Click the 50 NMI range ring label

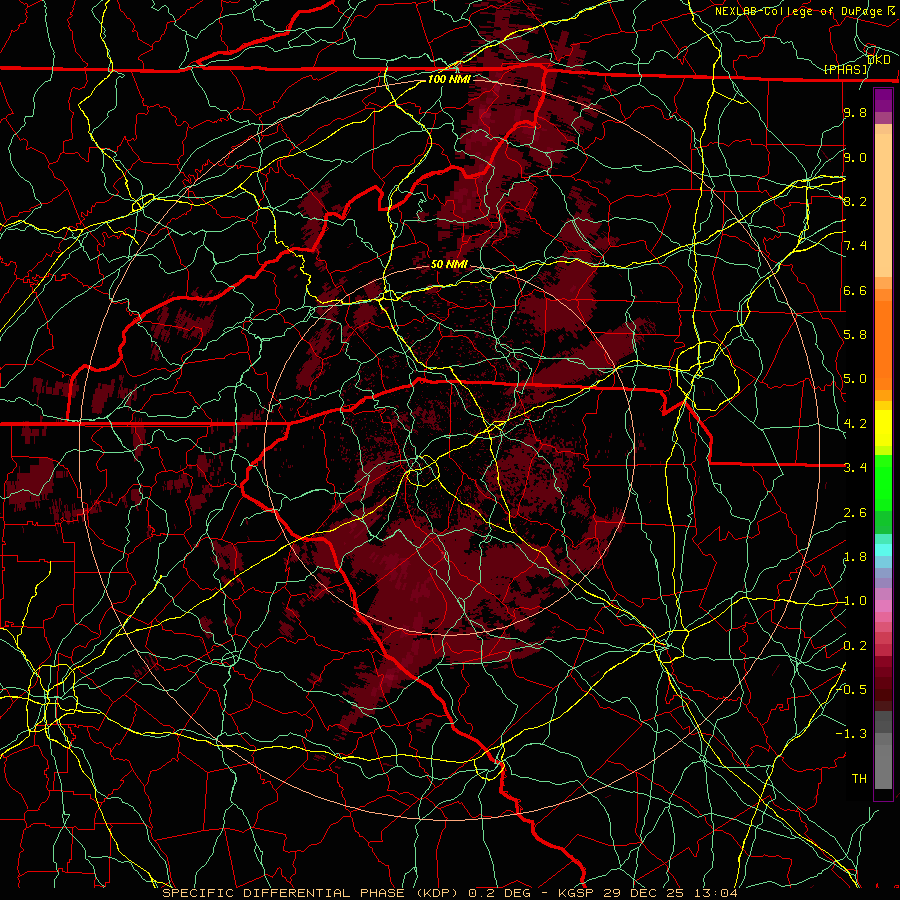tap(449, 264)
